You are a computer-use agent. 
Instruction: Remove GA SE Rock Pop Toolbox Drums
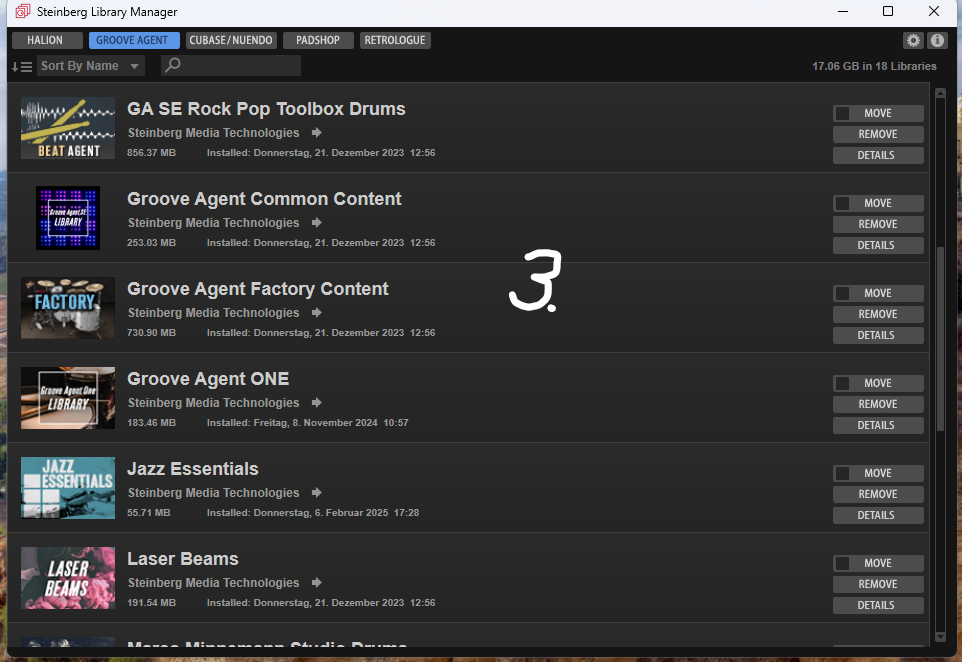click(x=878, y=134)
